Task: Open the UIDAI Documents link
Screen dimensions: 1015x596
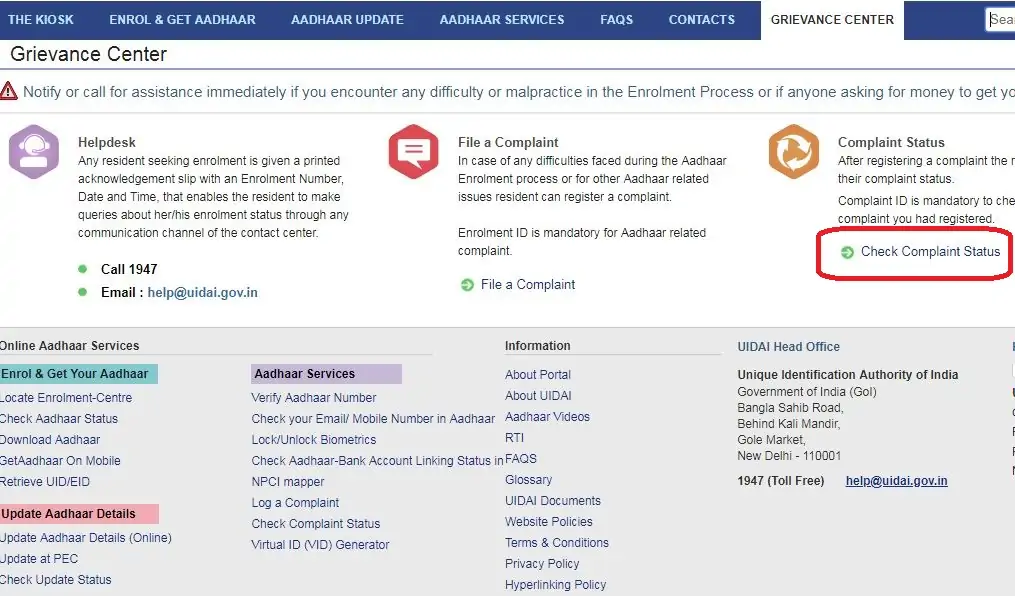Action: pos(553,501)
